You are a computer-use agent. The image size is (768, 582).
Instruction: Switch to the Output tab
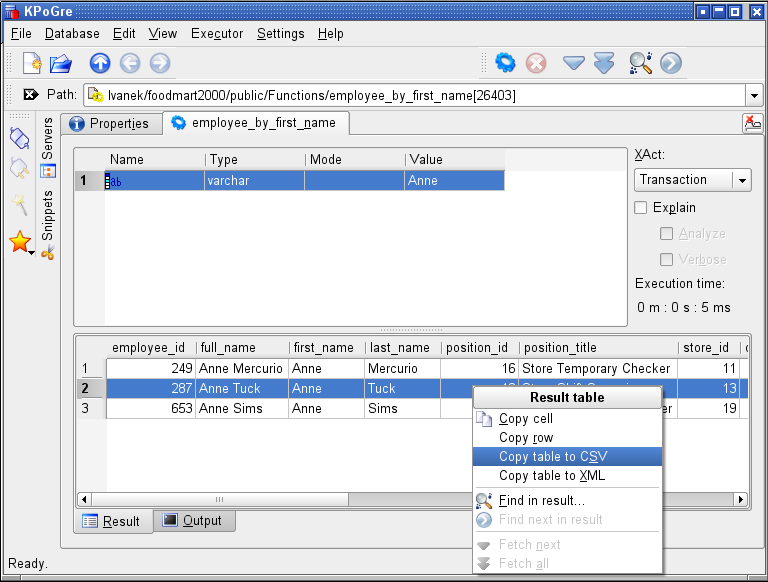pyautogui.click(x=195, y=521)
